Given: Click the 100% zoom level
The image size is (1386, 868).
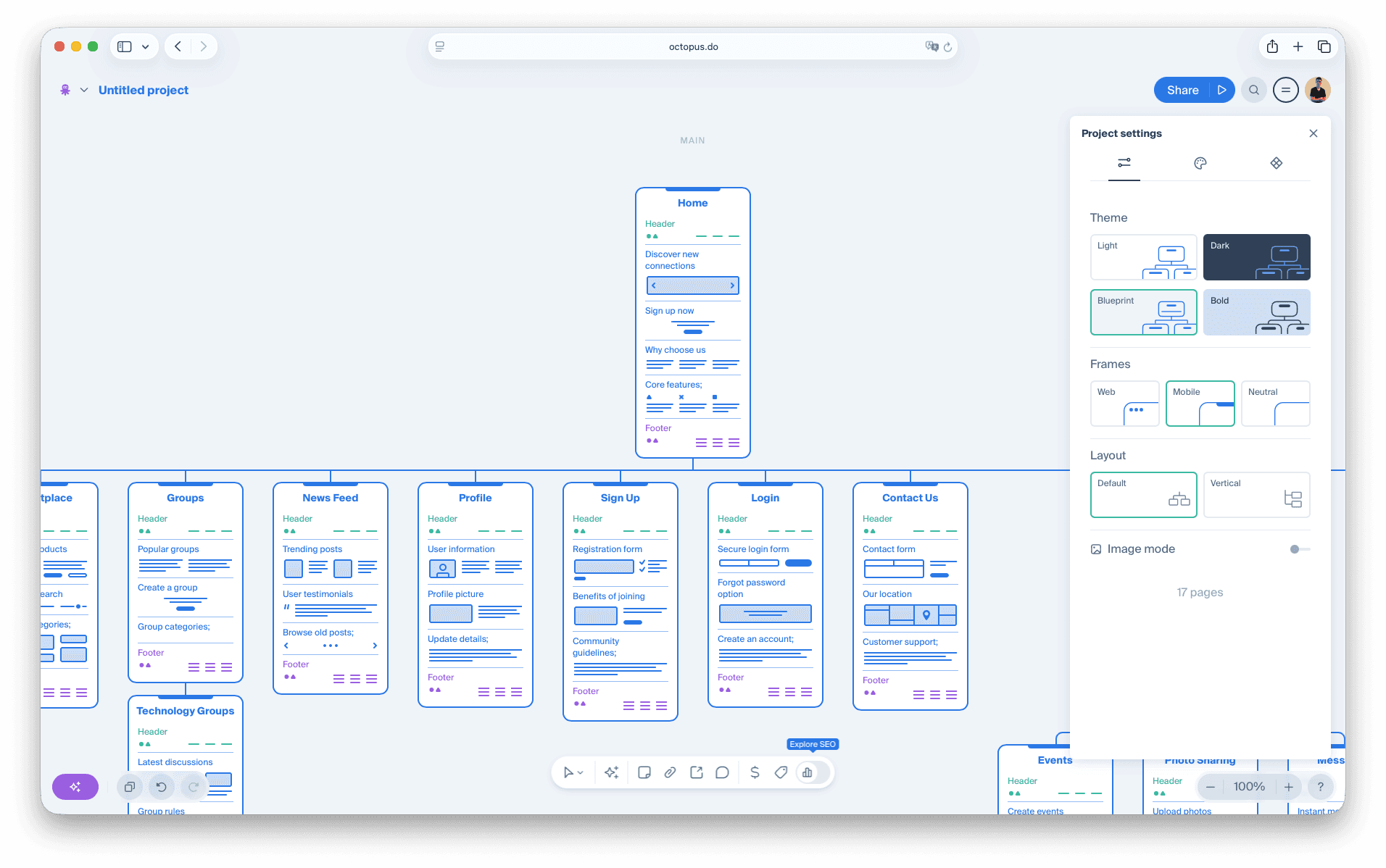Looking at the screenshot, I should tap(1249, 787).
